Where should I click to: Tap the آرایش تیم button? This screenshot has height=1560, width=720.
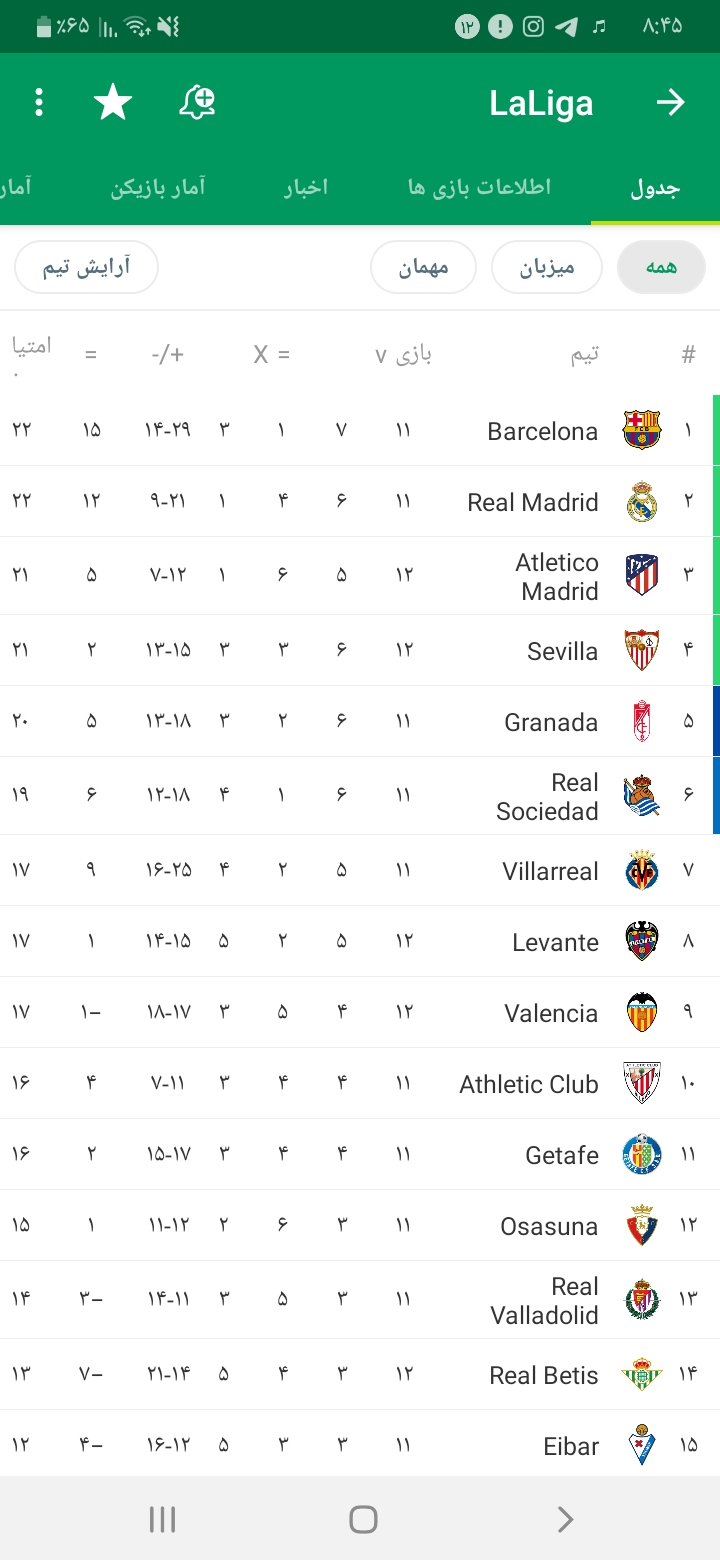pos(87,267)
